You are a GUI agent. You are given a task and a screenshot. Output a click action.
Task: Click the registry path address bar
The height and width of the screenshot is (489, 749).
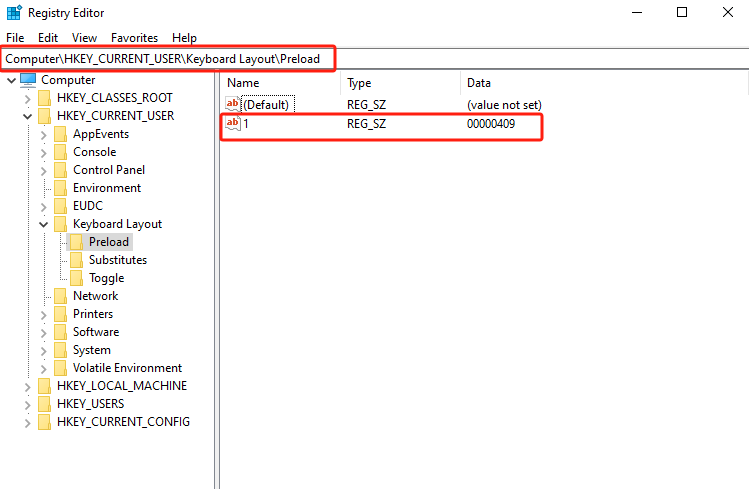coord(374,59)
